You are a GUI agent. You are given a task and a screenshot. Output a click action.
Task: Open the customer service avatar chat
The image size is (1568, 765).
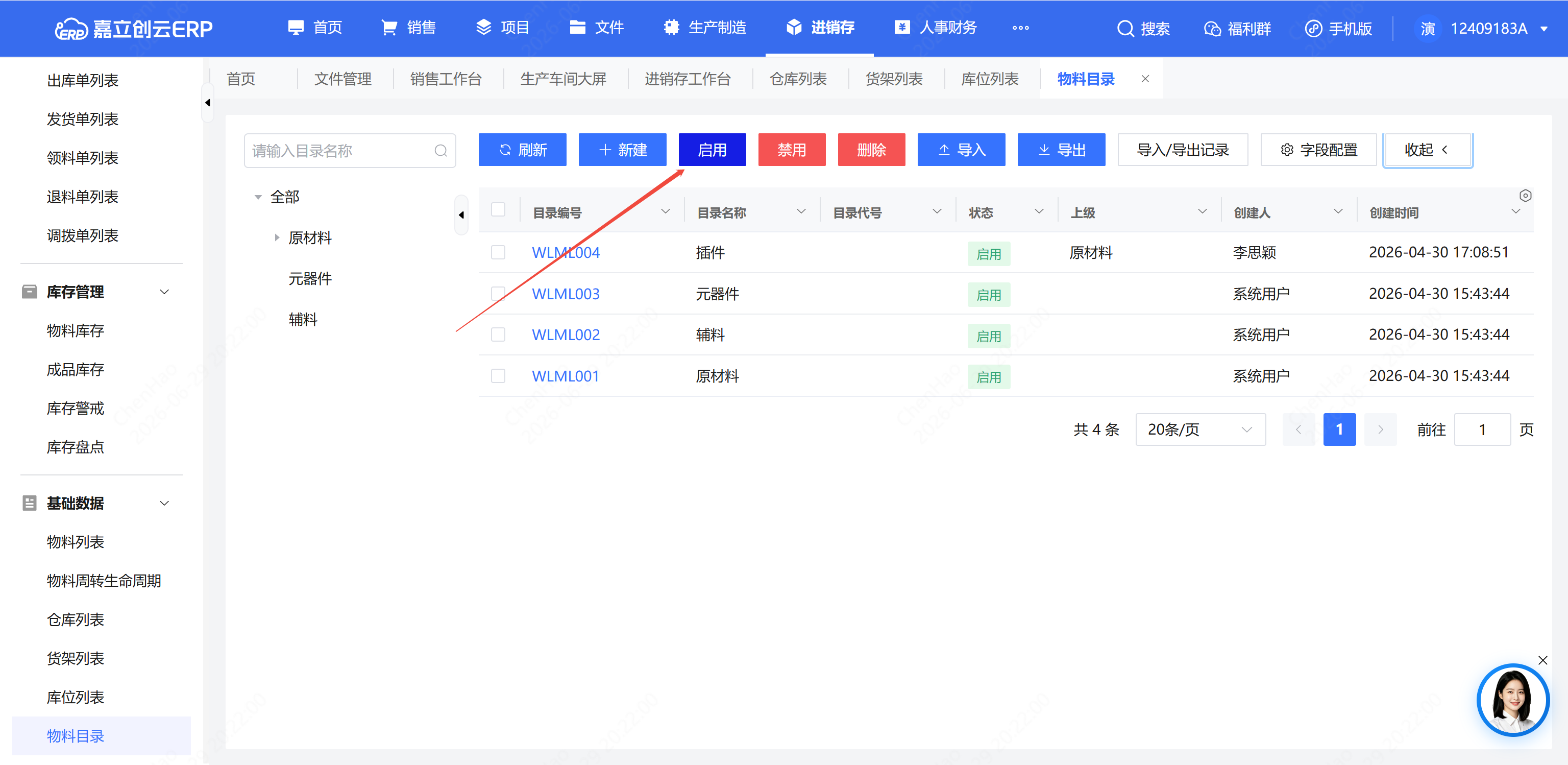tap(1512, 700)
